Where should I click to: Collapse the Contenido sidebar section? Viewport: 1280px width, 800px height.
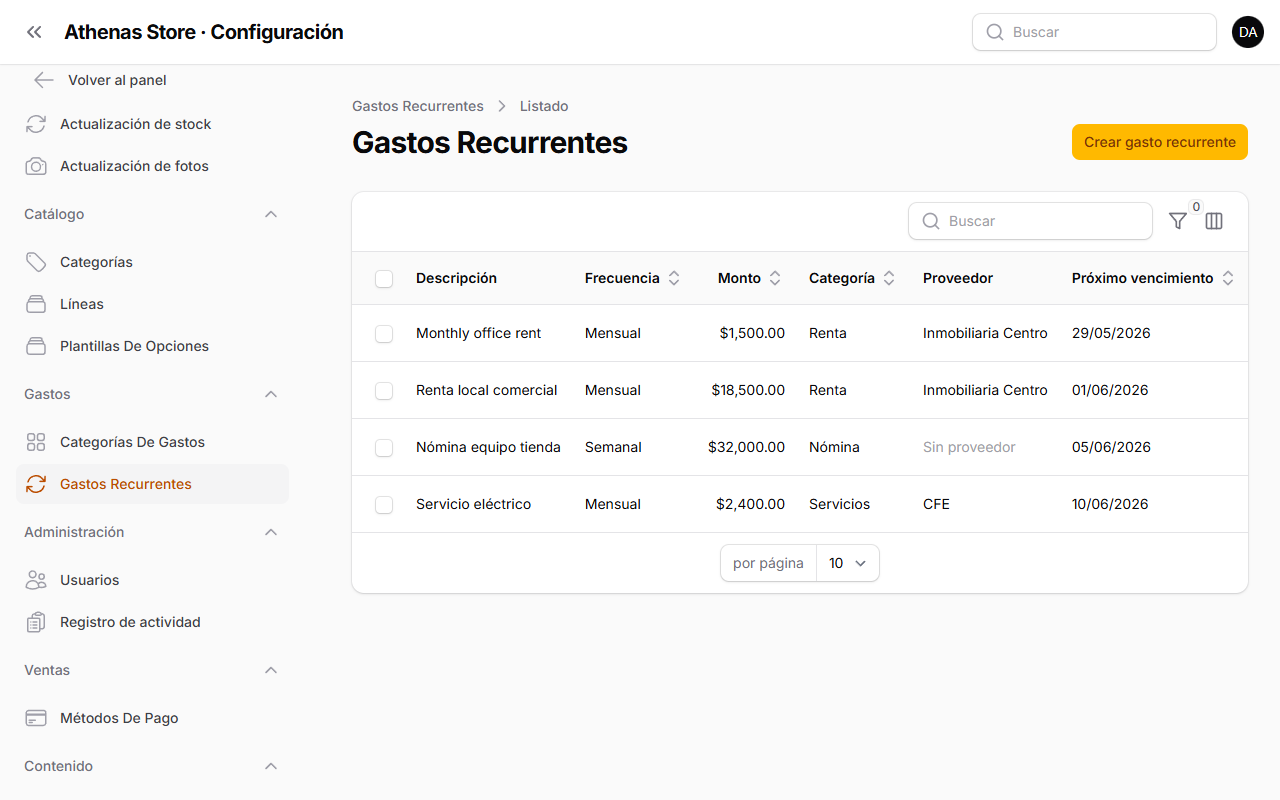point(271,766)
